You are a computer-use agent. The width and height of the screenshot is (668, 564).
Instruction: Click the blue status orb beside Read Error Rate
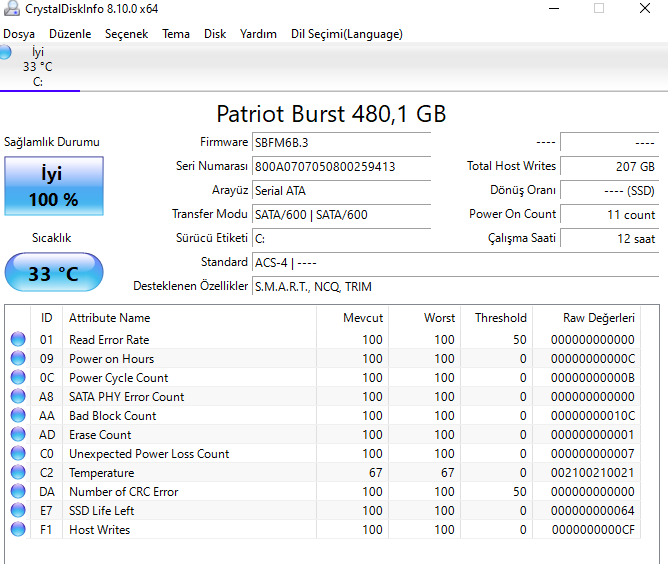click(18, 340)
